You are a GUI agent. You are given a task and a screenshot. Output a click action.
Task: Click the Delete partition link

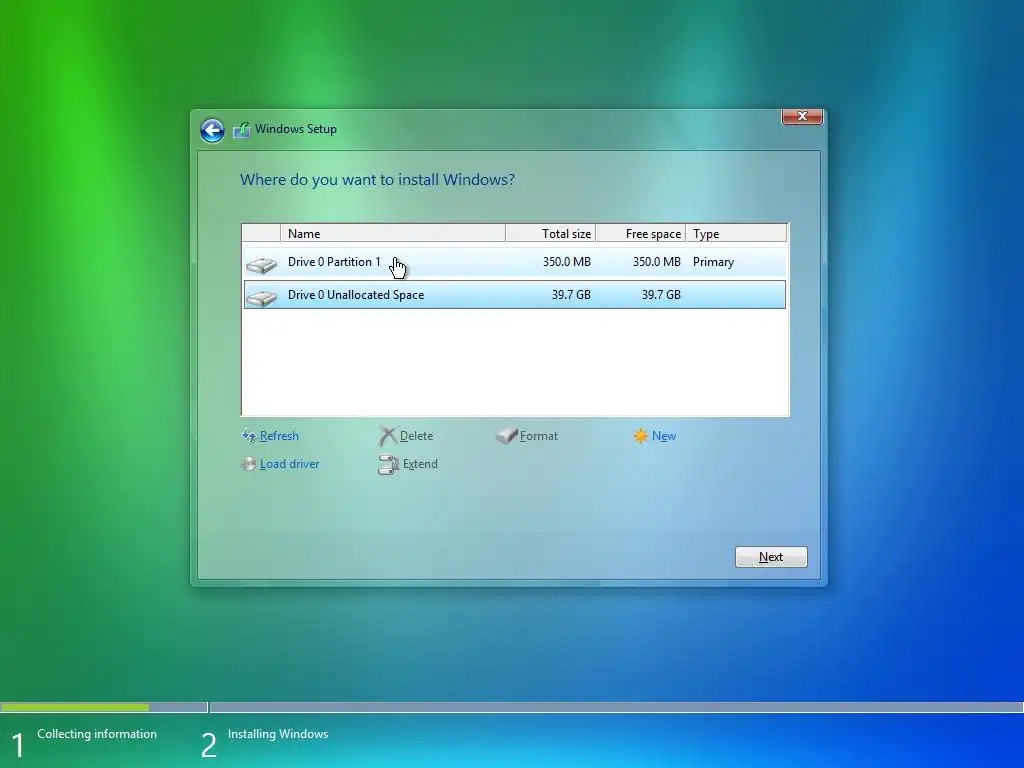tap(416, 436)
